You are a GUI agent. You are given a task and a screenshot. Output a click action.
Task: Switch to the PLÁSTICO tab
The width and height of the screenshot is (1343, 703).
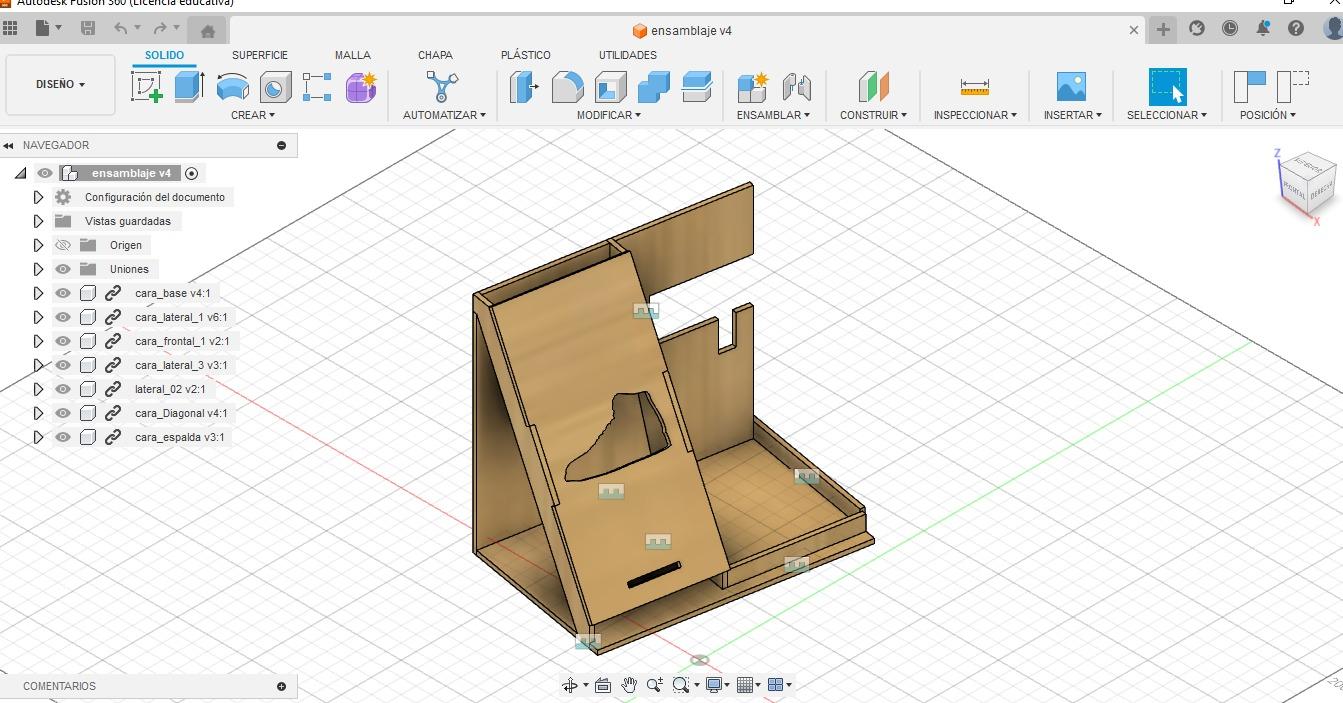coord(525,55)
